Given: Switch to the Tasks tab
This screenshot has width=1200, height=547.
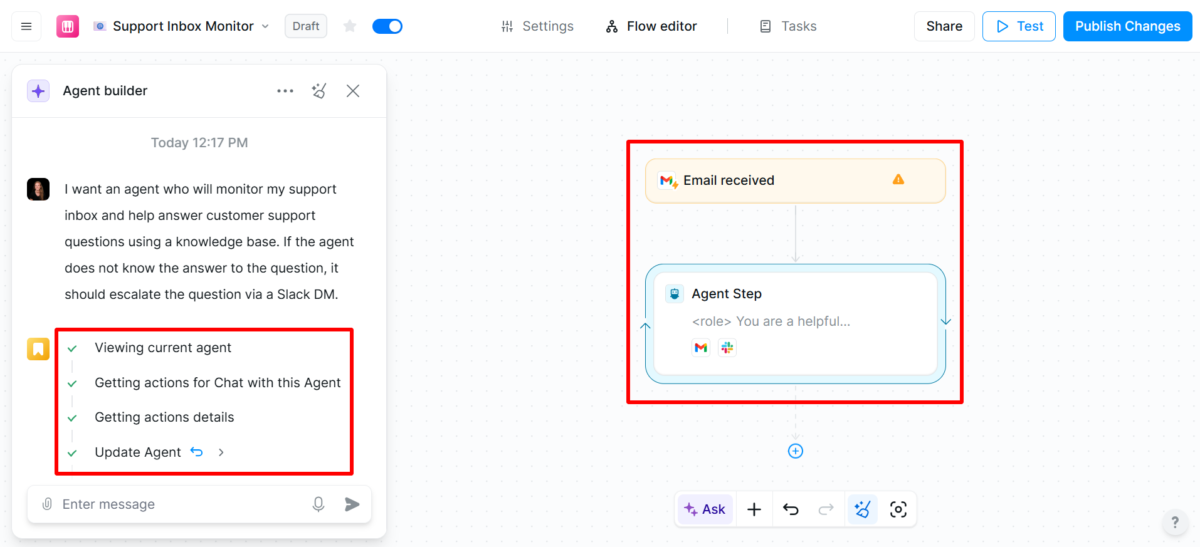Looking at the screenshot, I should pos(788,26).
